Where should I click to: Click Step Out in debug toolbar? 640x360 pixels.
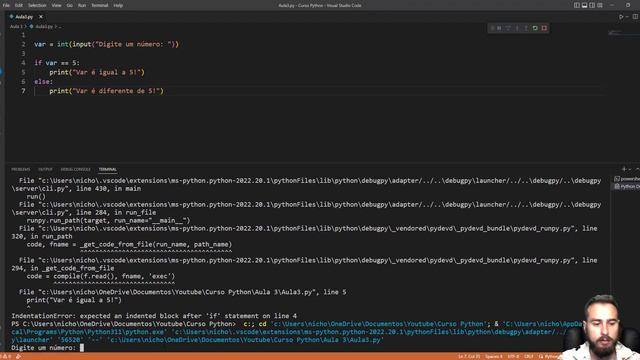(526, 28)
